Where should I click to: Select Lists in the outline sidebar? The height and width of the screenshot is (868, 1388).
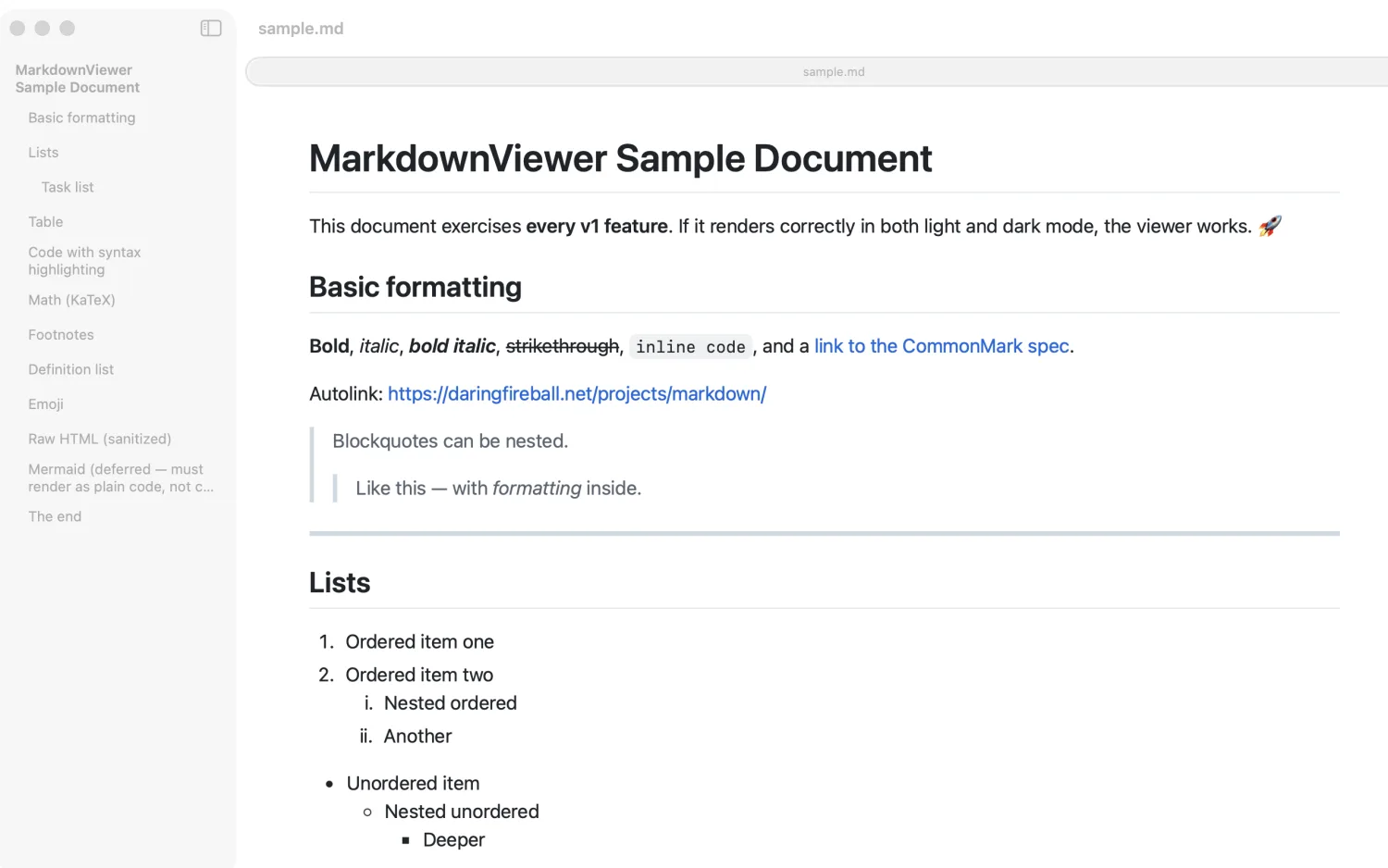pos(43,153)
